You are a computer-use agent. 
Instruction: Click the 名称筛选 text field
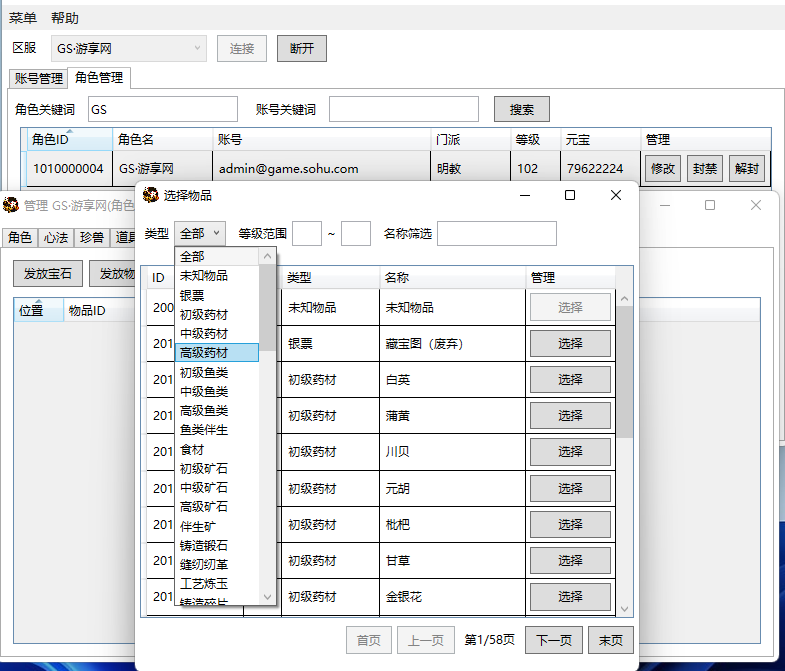point(496,233)
